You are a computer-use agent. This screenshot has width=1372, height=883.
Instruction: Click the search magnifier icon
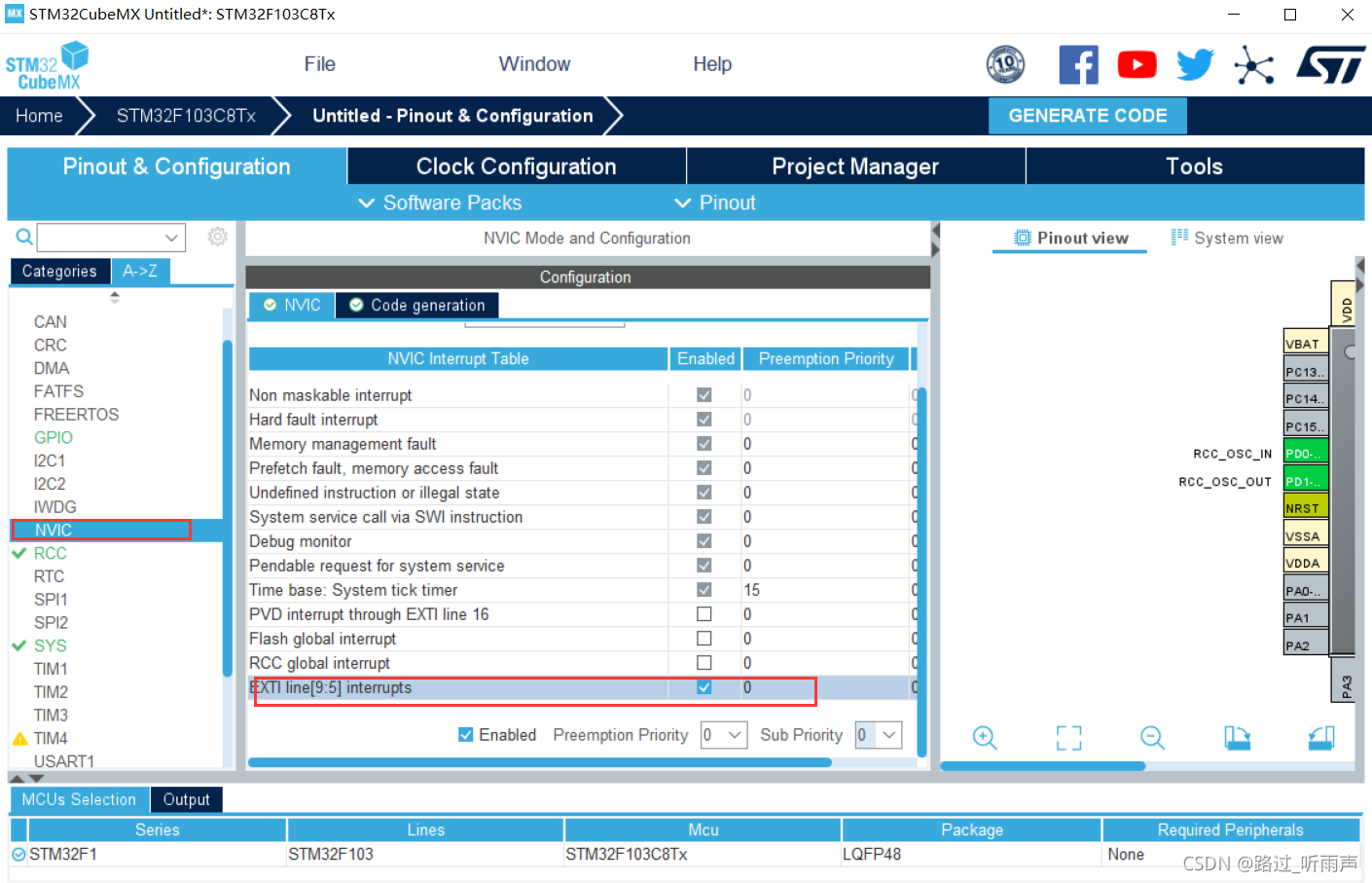pos(24,237)
